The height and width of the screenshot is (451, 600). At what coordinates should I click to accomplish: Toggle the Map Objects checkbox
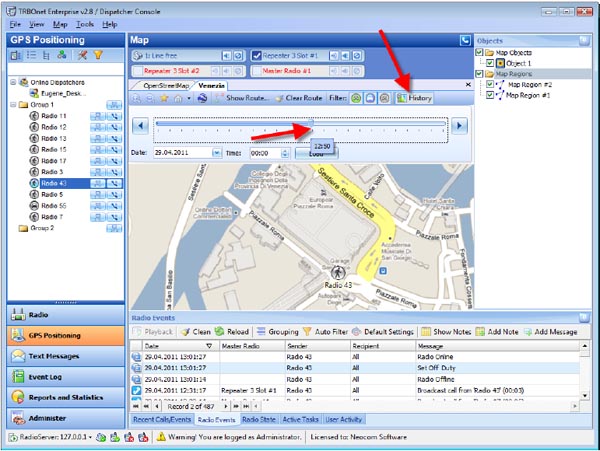(479, 52)
